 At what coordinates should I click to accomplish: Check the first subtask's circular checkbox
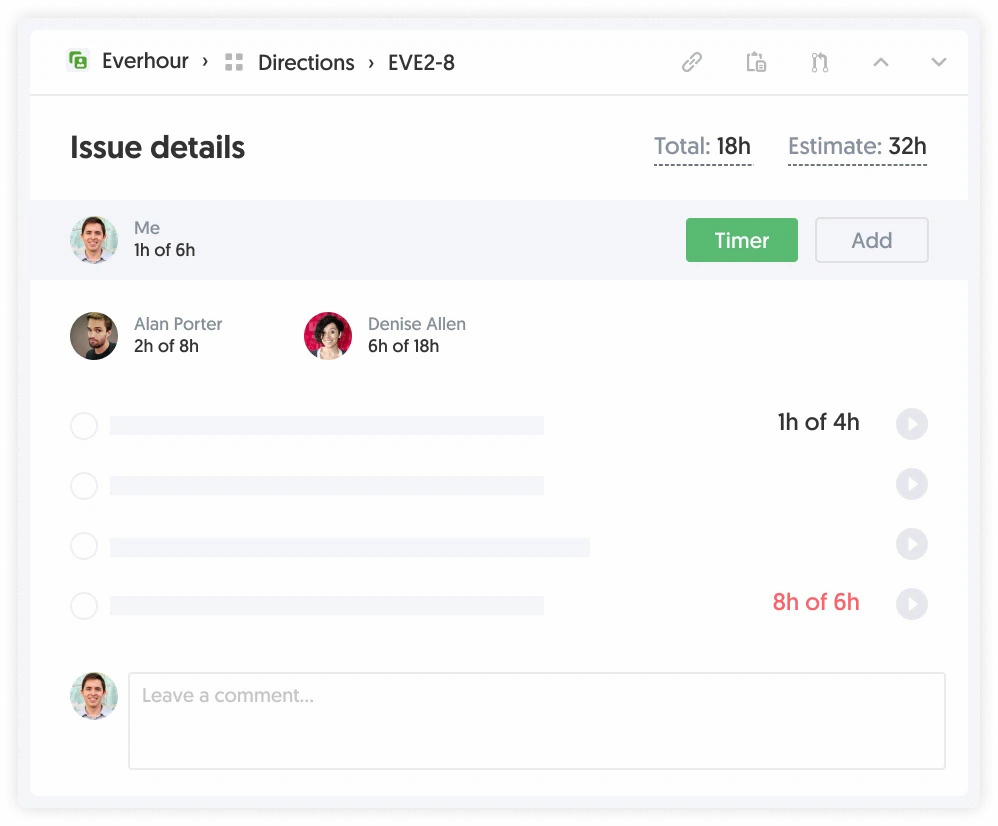click(x=84, y=426)
